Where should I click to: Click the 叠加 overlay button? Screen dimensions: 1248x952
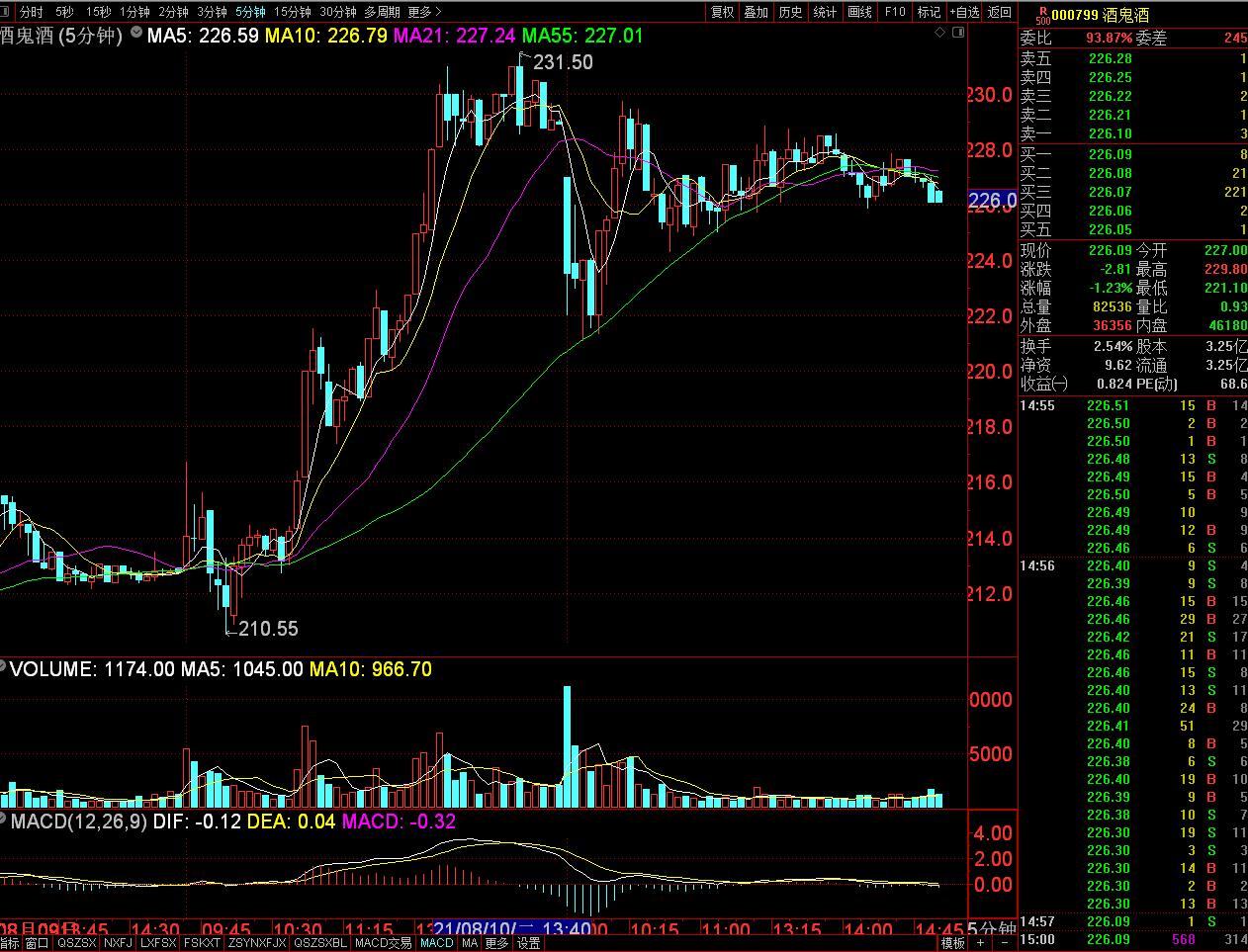[x=757, y=12]
